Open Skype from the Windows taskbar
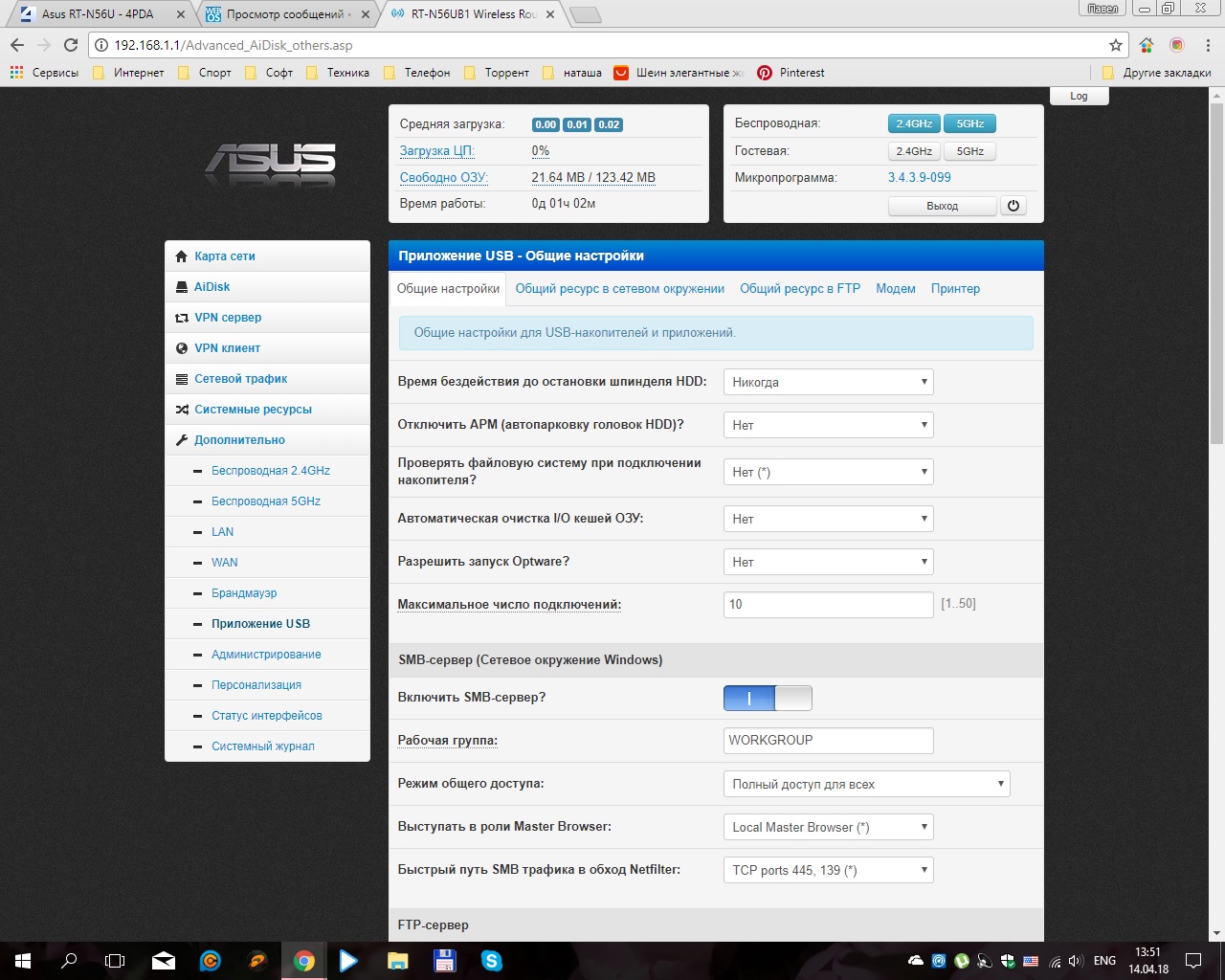This screenshot has width=1225, height=980. 492,961
